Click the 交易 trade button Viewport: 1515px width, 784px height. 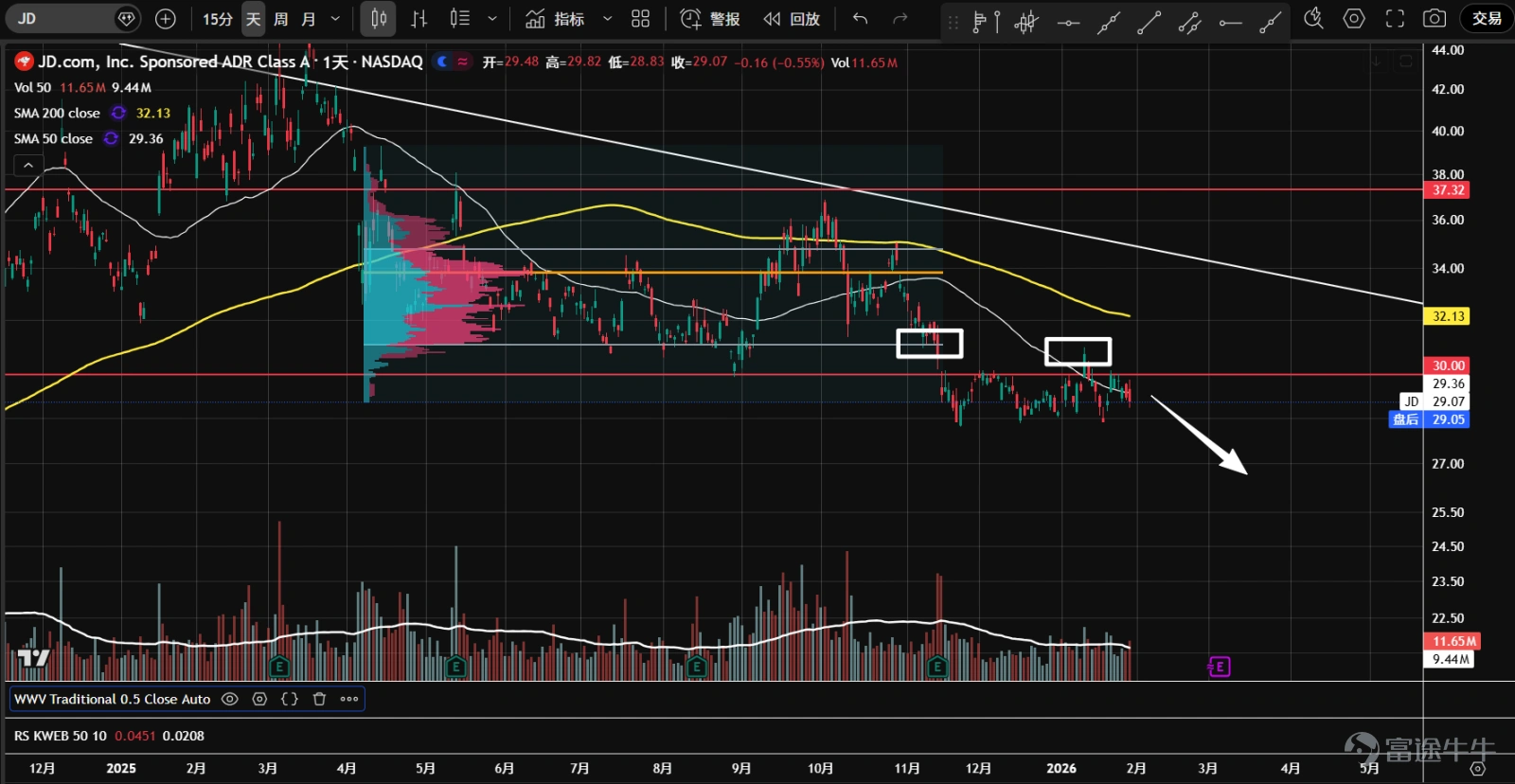click(1487, 19)
